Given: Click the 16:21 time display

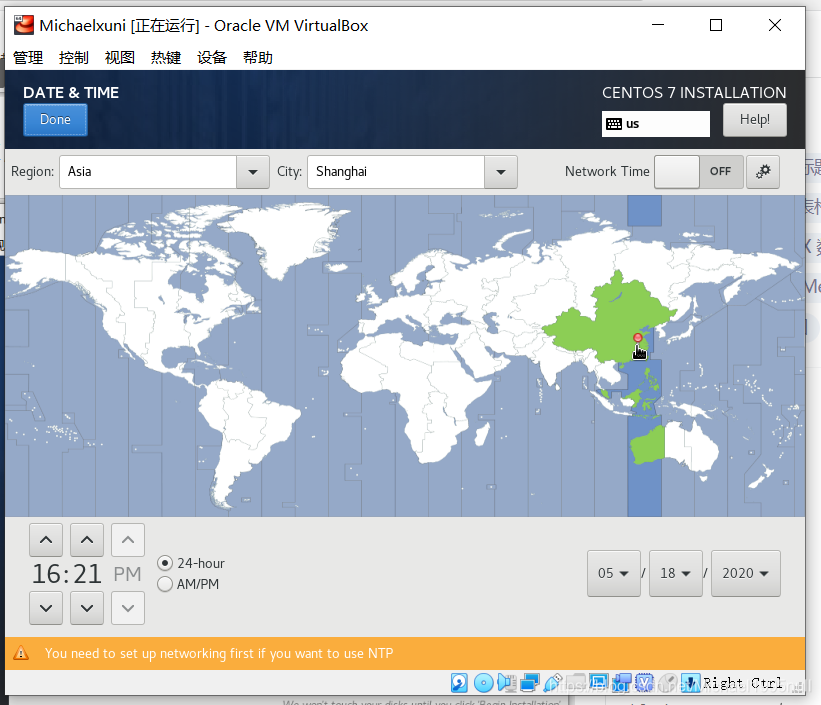Looking at the screenshot, I should (x=66, y=574).
